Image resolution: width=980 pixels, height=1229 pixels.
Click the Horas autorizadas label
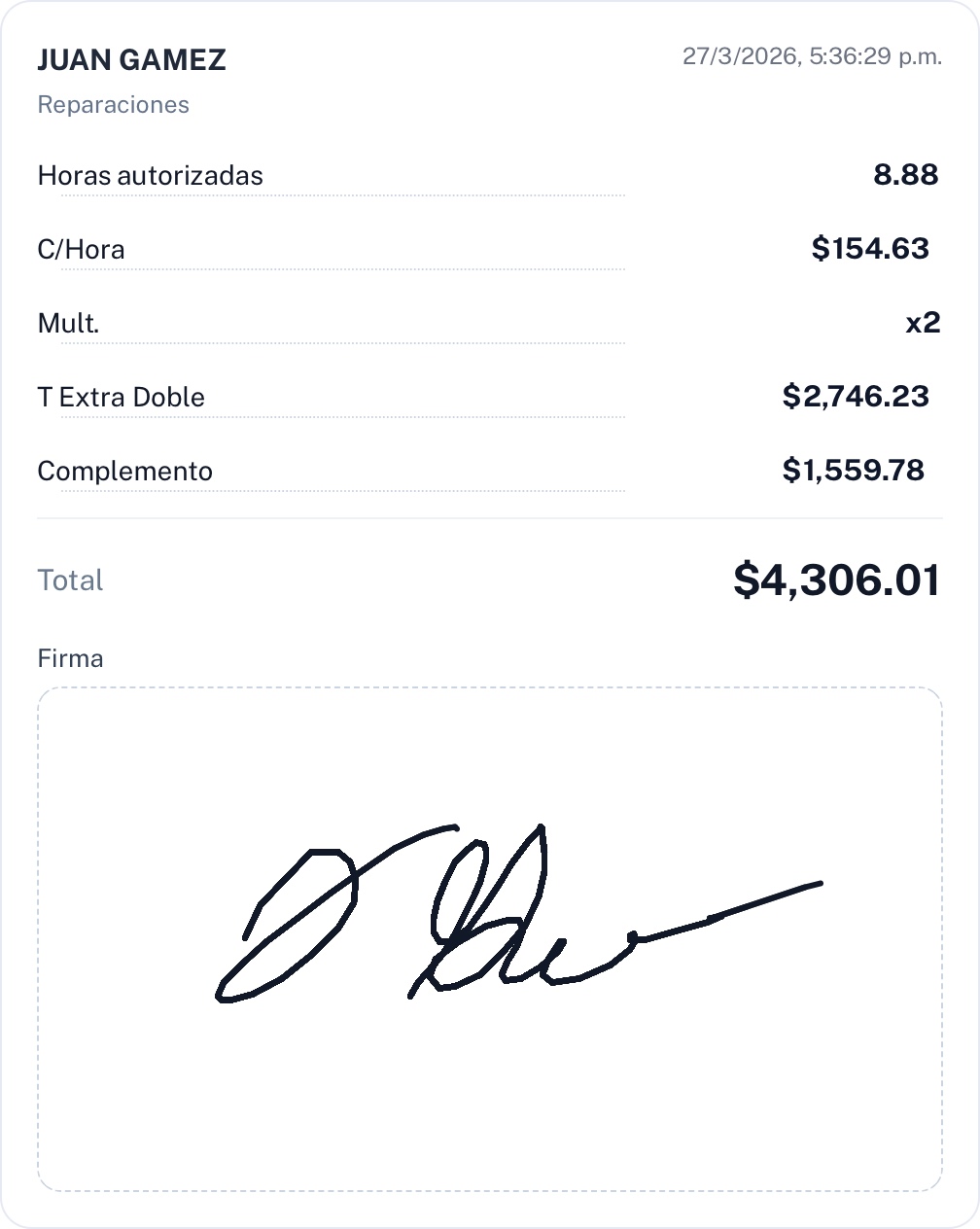click(x=150, y=176)
